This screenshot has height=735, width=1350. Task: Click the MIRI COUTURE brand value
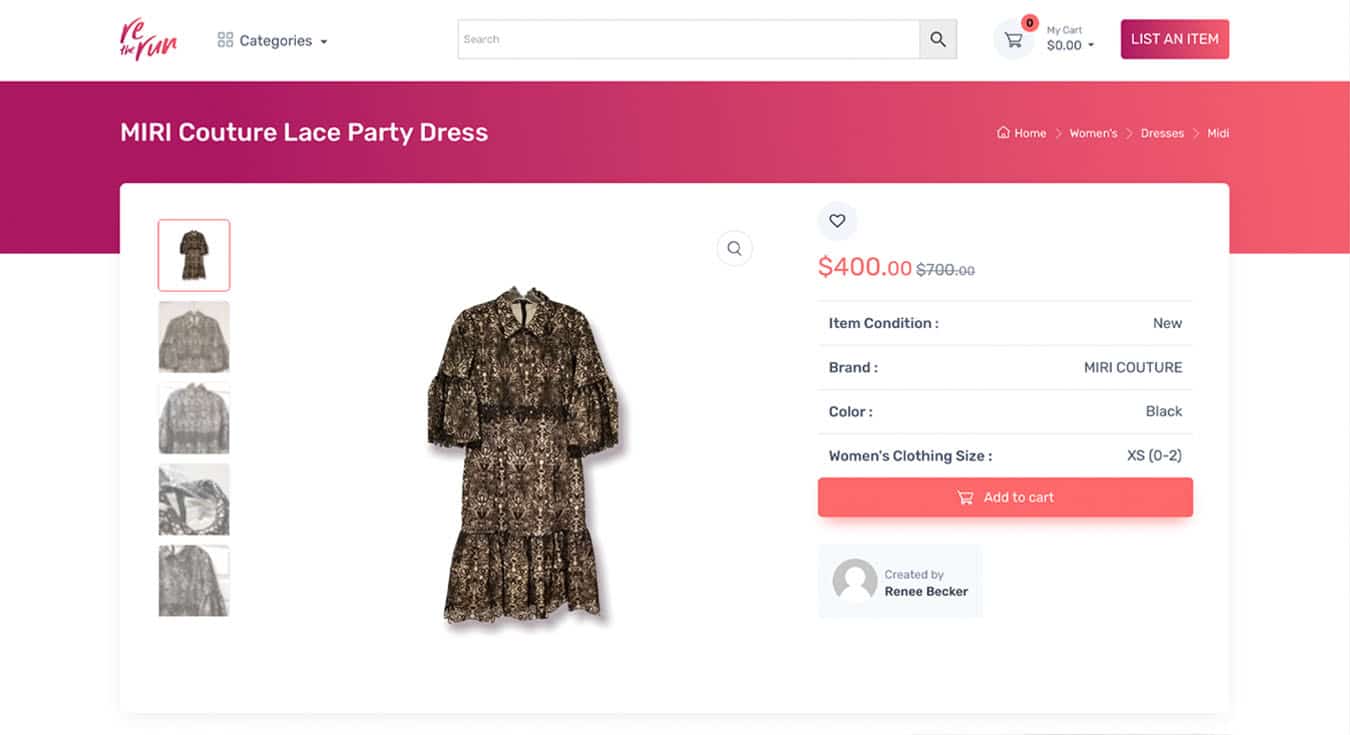click(1133, 367)
